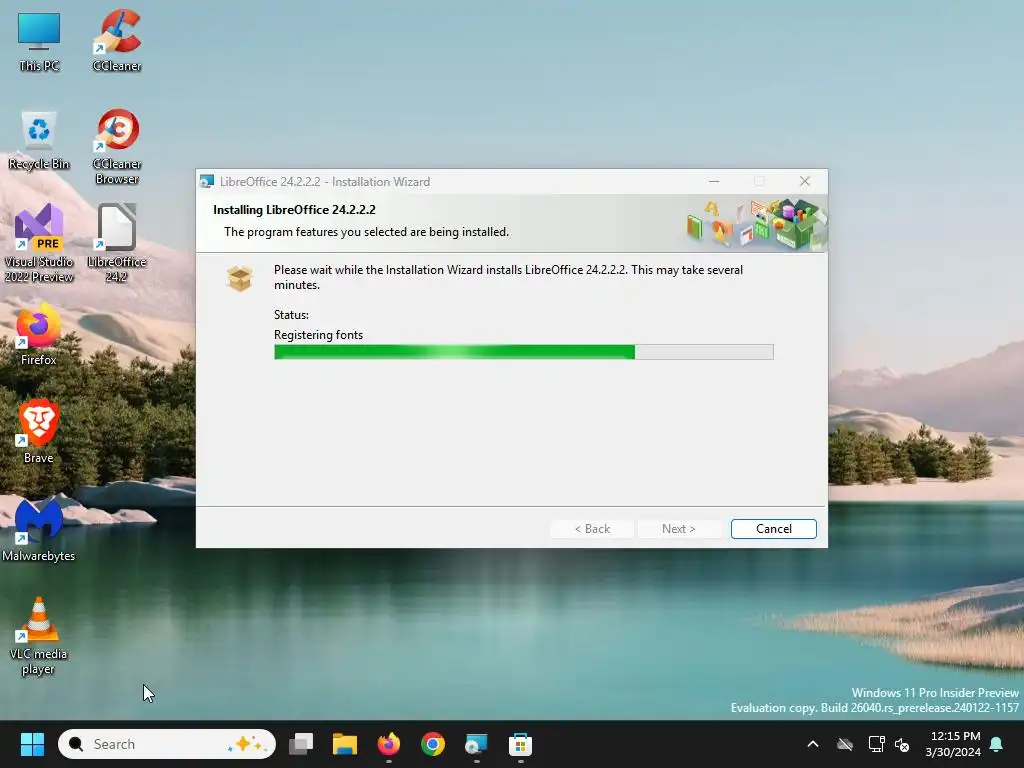The height and width of the screenshot is (768, 1024).
Task: Click the OneDrive cloud tray icon
Action: [845, 744]
